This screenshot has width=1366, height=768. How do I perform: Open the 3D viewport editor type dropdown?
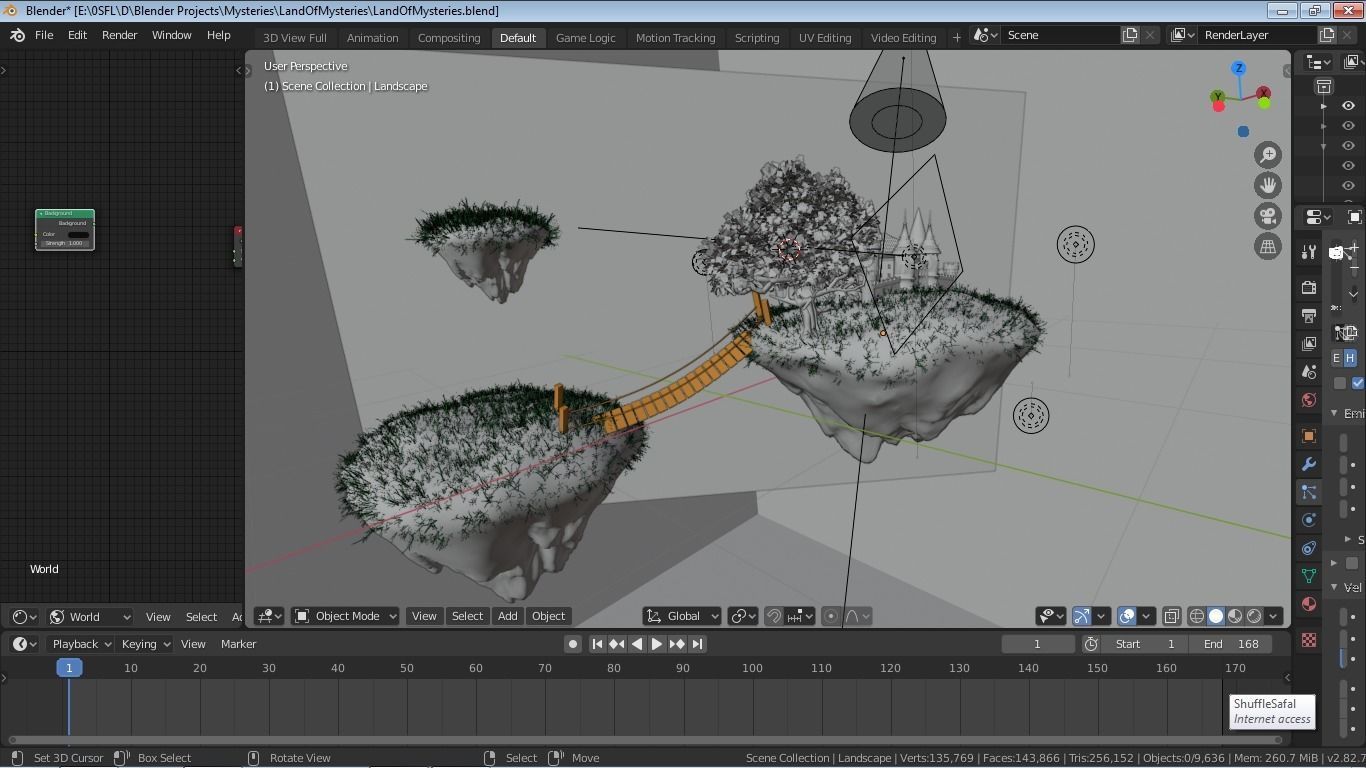pyautogui.click(x=270, y=616)
